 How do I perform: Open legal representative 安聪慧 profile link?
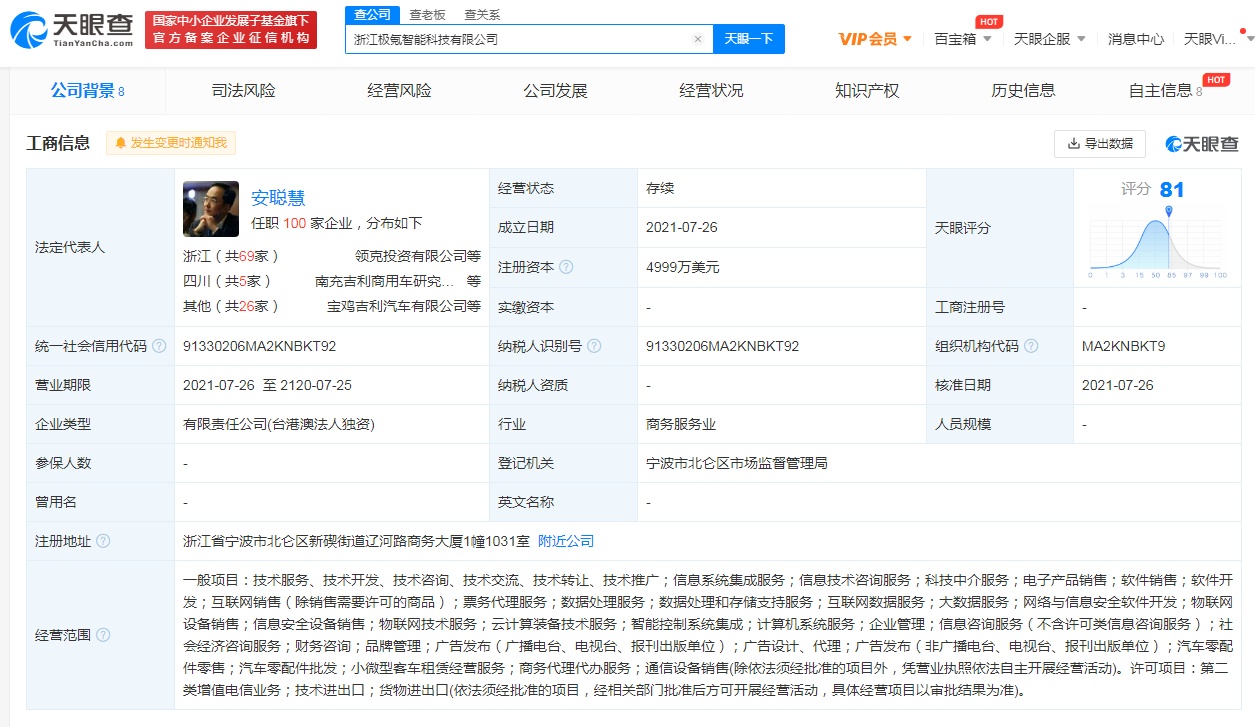pyautogui.click(x=278, y=197)
